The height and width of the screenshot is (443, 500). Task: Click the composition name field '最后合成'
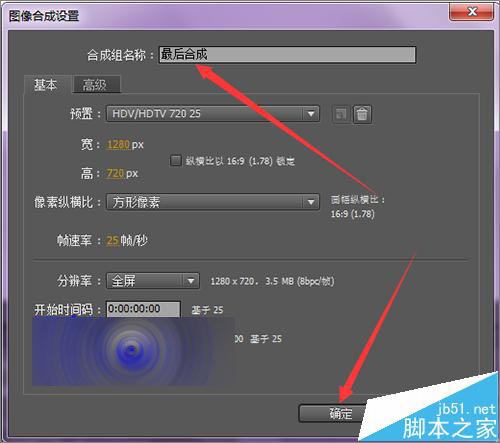click(x=287, y=54)
